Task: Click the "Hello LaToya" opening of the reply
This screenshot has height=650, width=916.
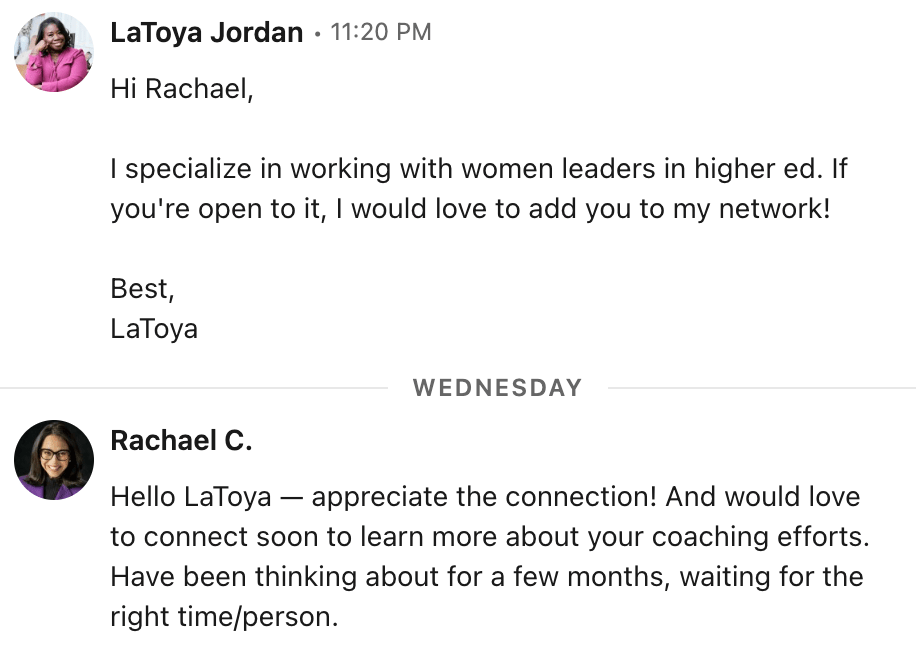Action: pyautogui.click(x=191, y=497)
